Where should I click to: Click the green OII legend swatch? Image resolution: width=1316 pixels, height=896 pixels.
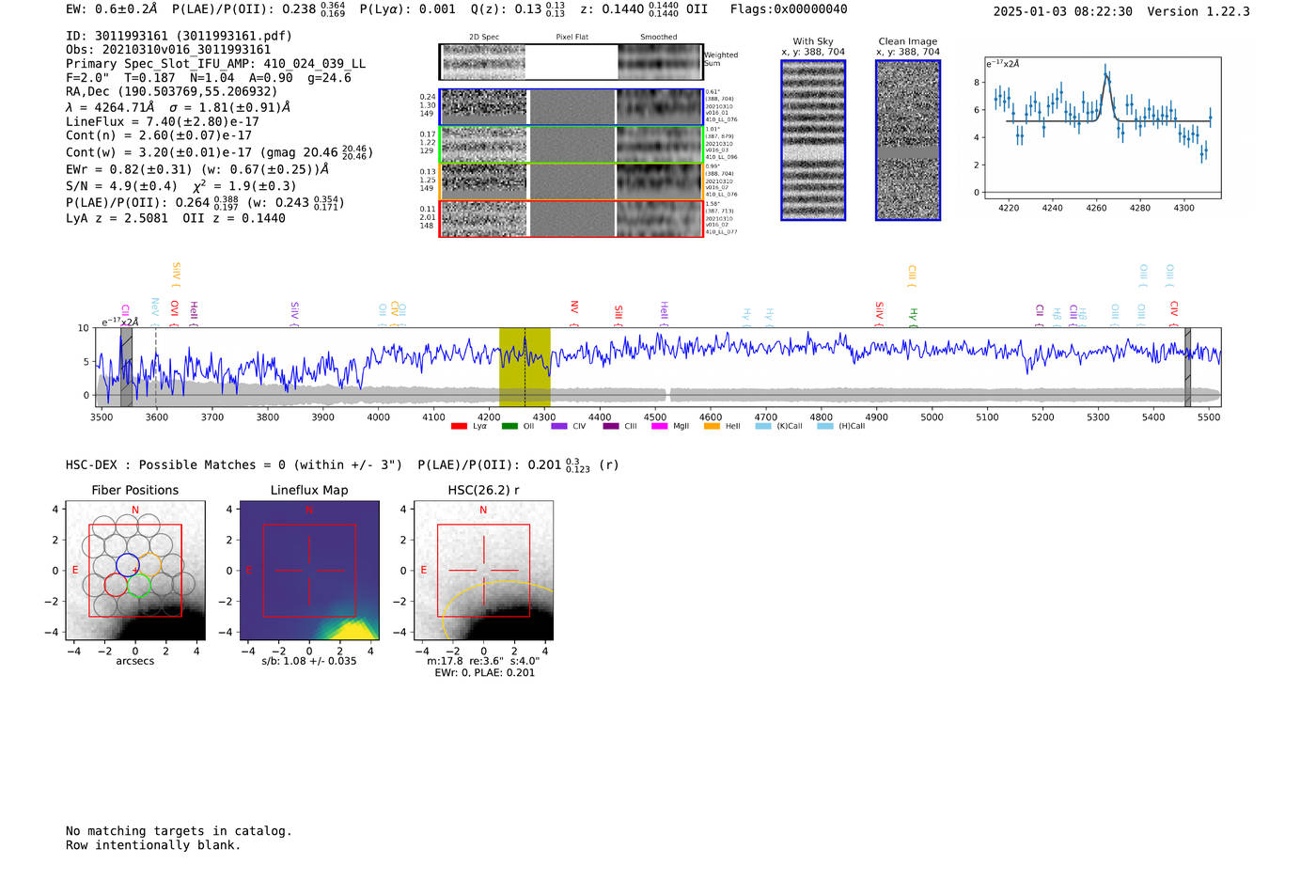(509, 427)
